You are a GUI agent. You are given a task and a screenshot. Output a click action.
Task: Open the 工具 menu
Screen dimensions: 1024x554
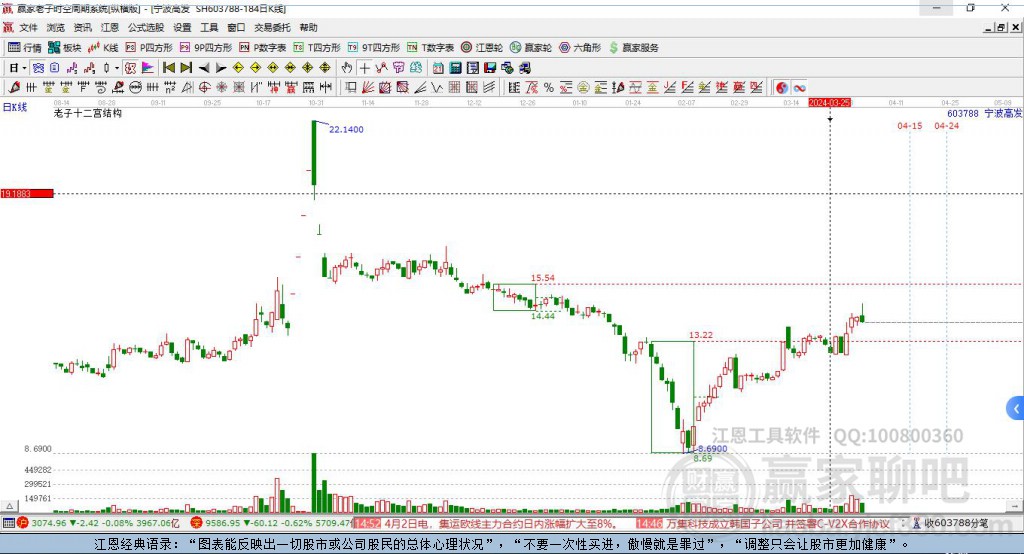click(209, 27)
